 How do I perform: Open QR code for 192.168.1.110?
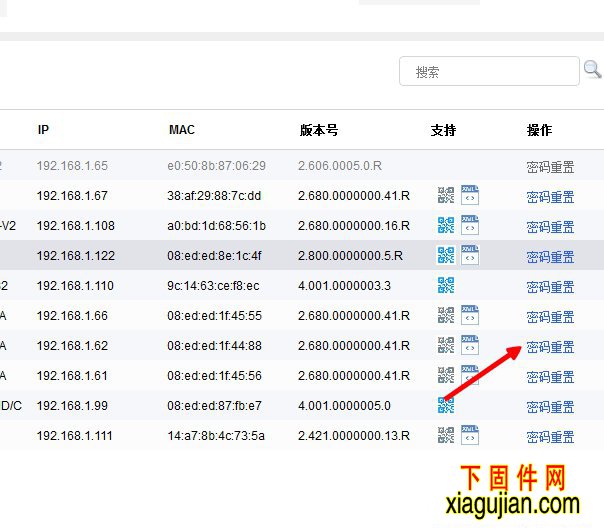[446, 285]
